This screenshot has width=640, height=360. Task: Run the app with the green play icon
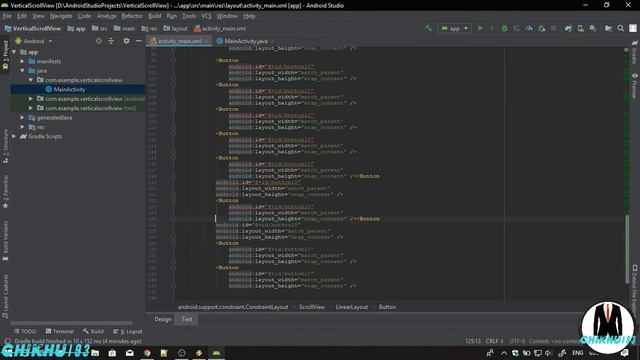click(x=480, y=28)
